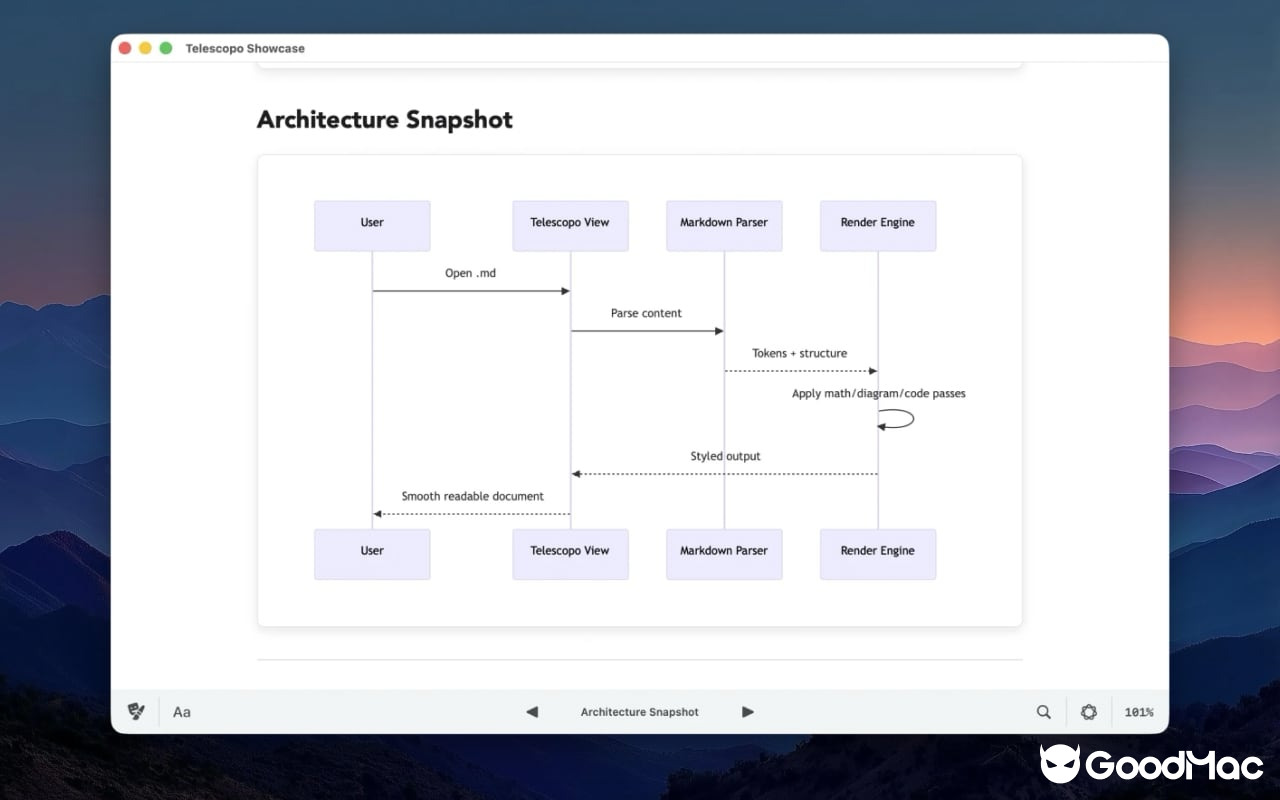The width and height of the screenshot is (1280, 800).
Task: Click the top Render Engine node
Action: [877, 223]
